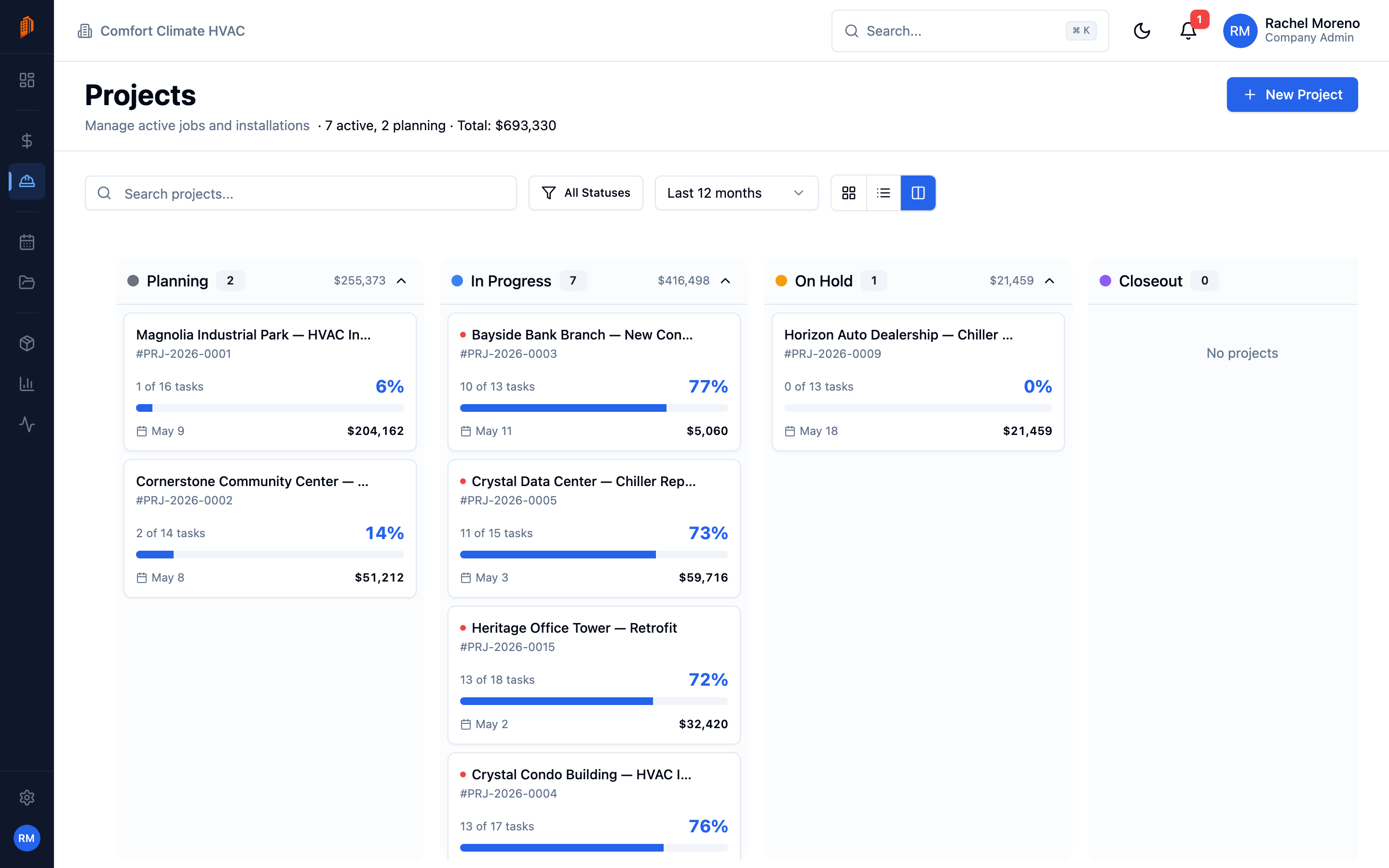Click calendar icon next to May 3
This screenshot has width=1389, height=868.
465,578
